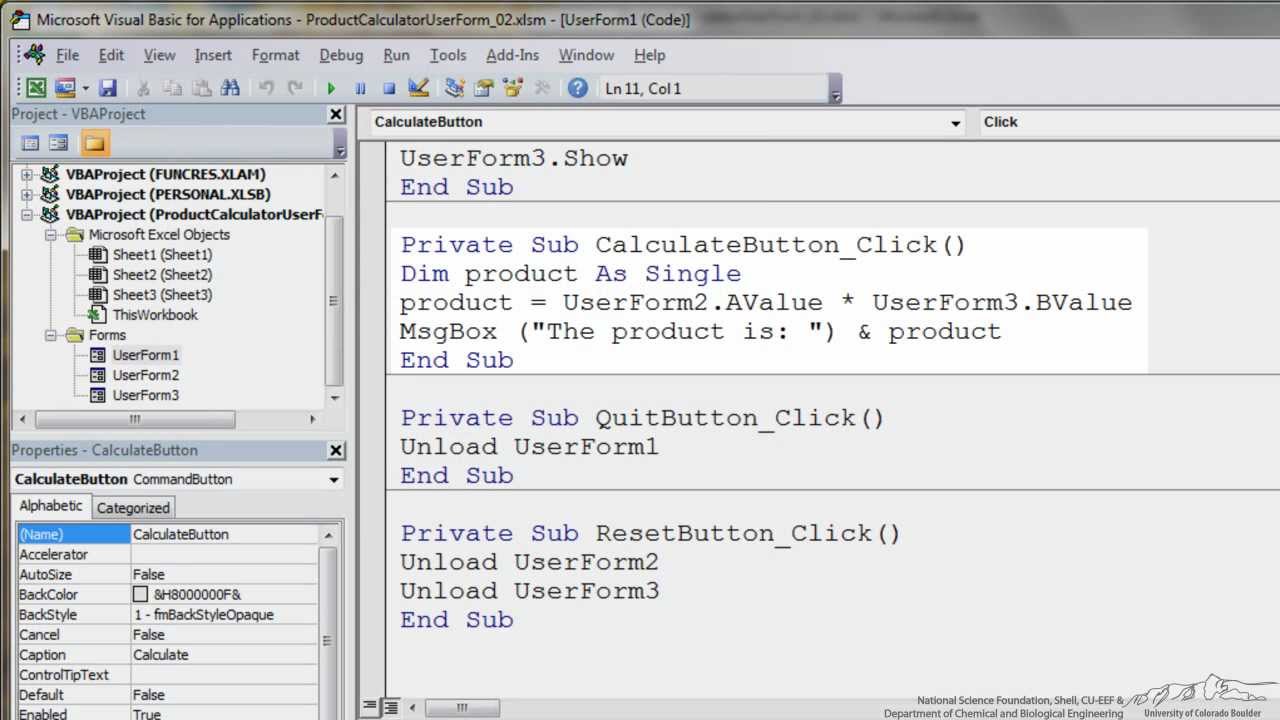
Task: Open the Run menu
Action: pyautogui.click(x=396, y=55)
